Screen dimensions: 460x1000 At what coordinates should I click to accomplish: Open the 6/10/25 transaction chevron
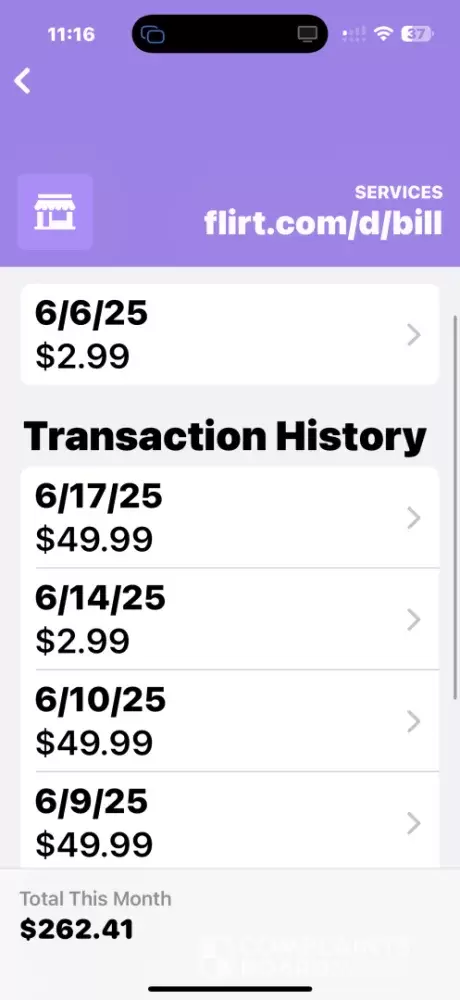point(414,721)
